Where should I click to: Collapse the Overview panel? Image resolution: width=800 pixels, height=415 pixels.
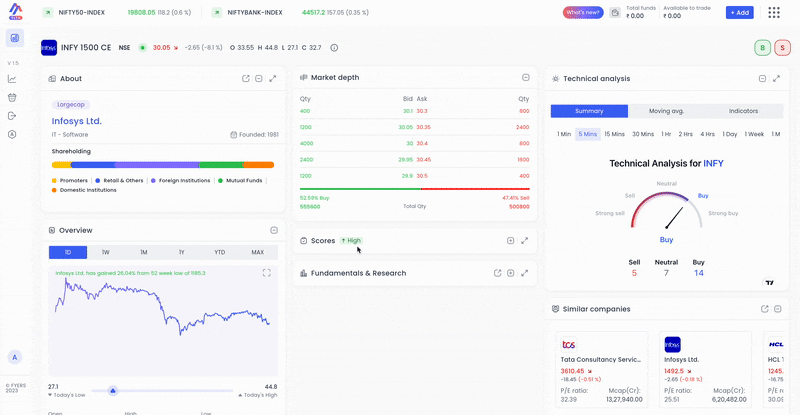point(274,230)
